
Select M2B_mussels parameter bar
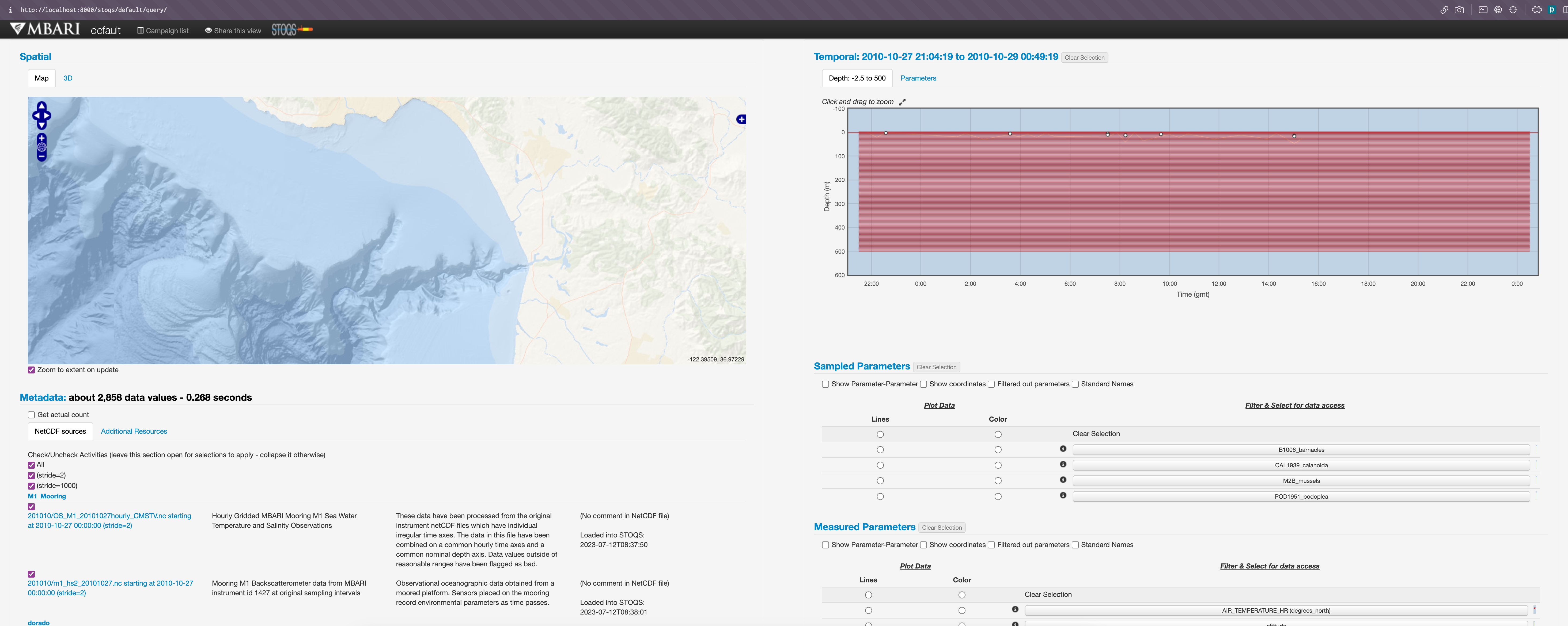click(1301, 481)
